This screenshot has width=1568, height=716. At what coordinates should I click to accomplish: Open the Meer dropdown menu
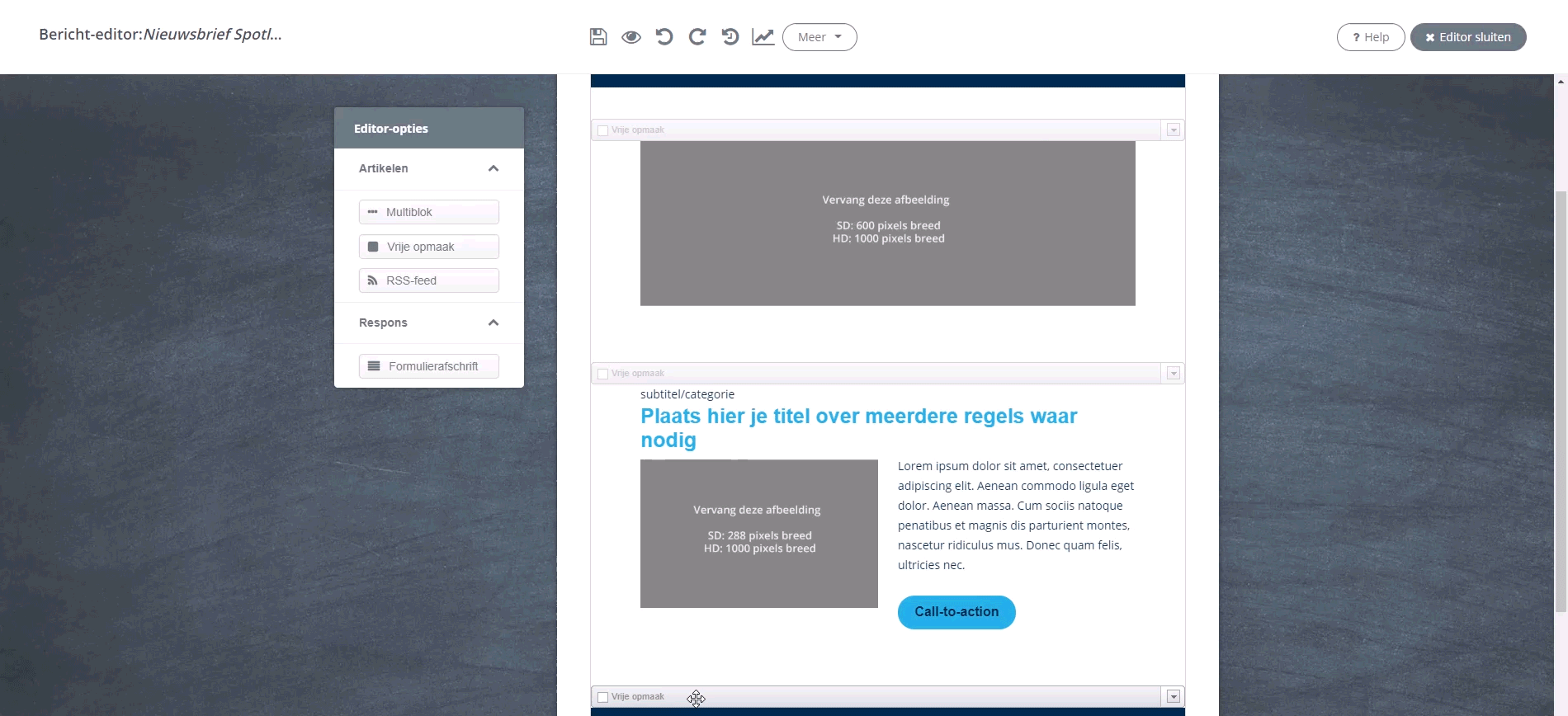point(819,37)
